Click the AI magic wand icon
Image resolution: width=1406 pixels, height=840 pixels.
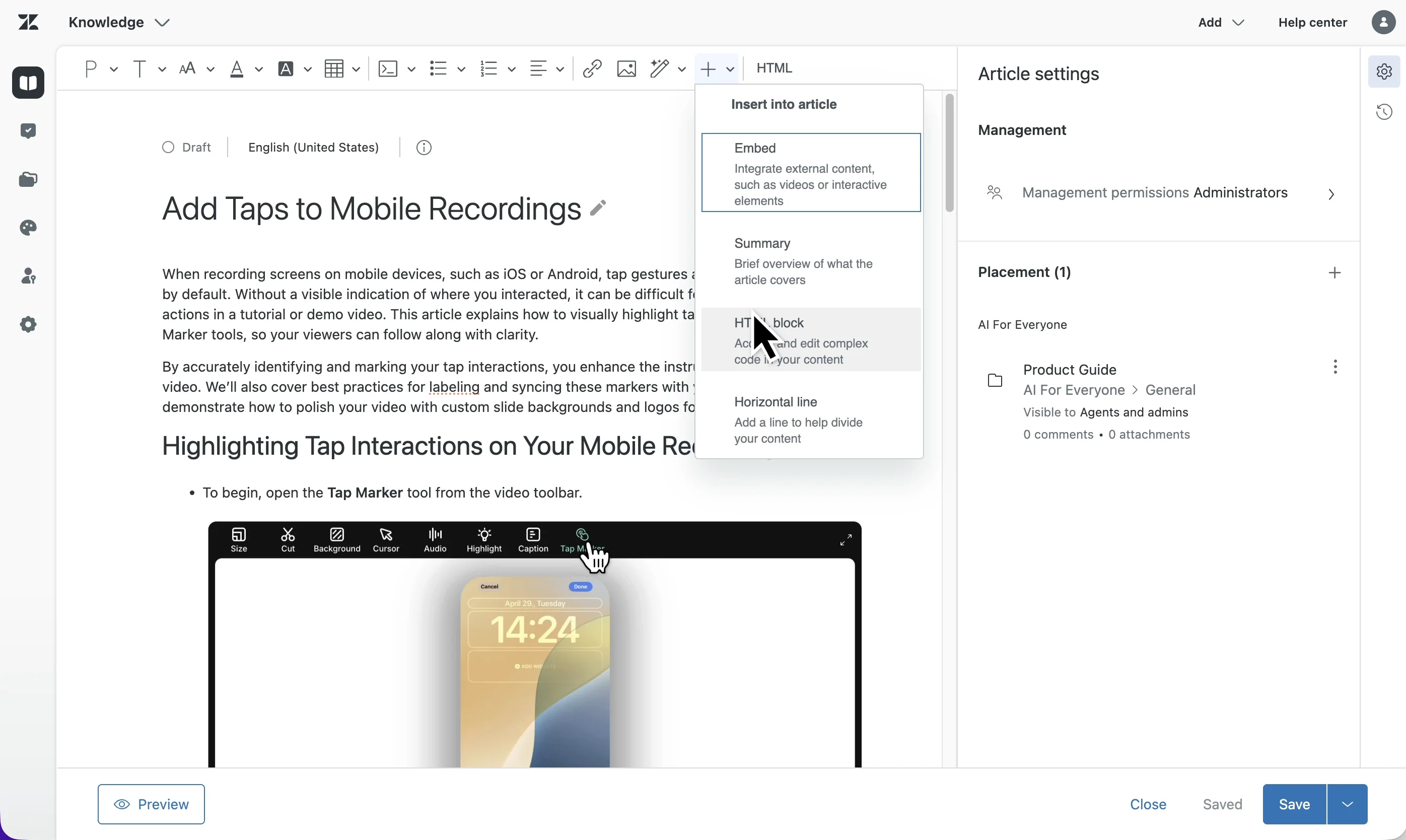pos(659,68)
